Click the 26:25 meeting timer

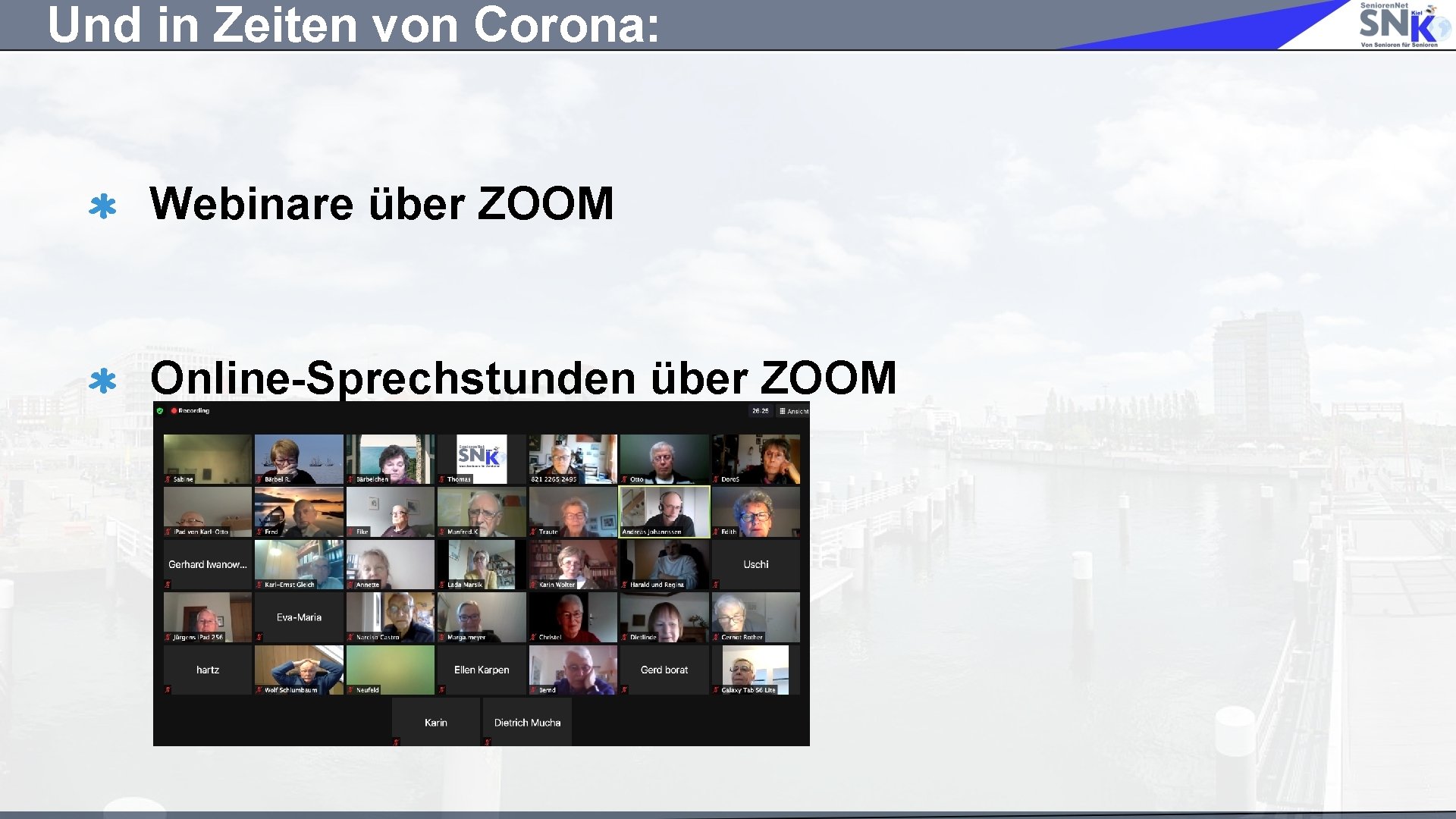click(x=760, y=411)
